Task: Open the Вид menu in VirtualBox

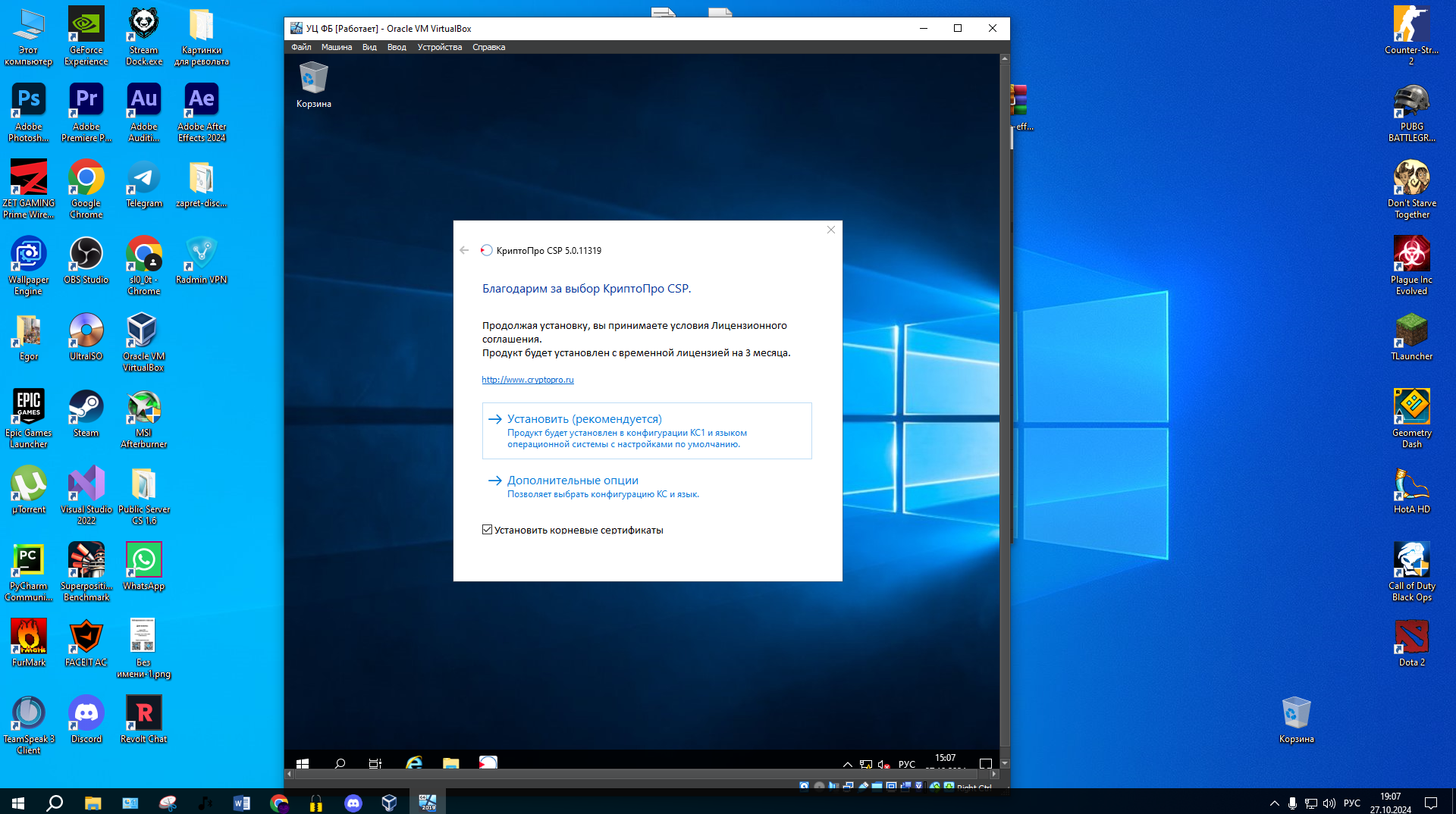Action: point(369,47)
